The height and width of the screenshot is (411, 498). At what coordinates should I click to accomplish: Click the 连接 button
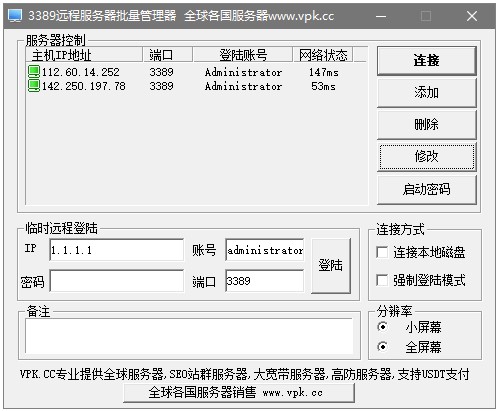click(x=426, y=61)
